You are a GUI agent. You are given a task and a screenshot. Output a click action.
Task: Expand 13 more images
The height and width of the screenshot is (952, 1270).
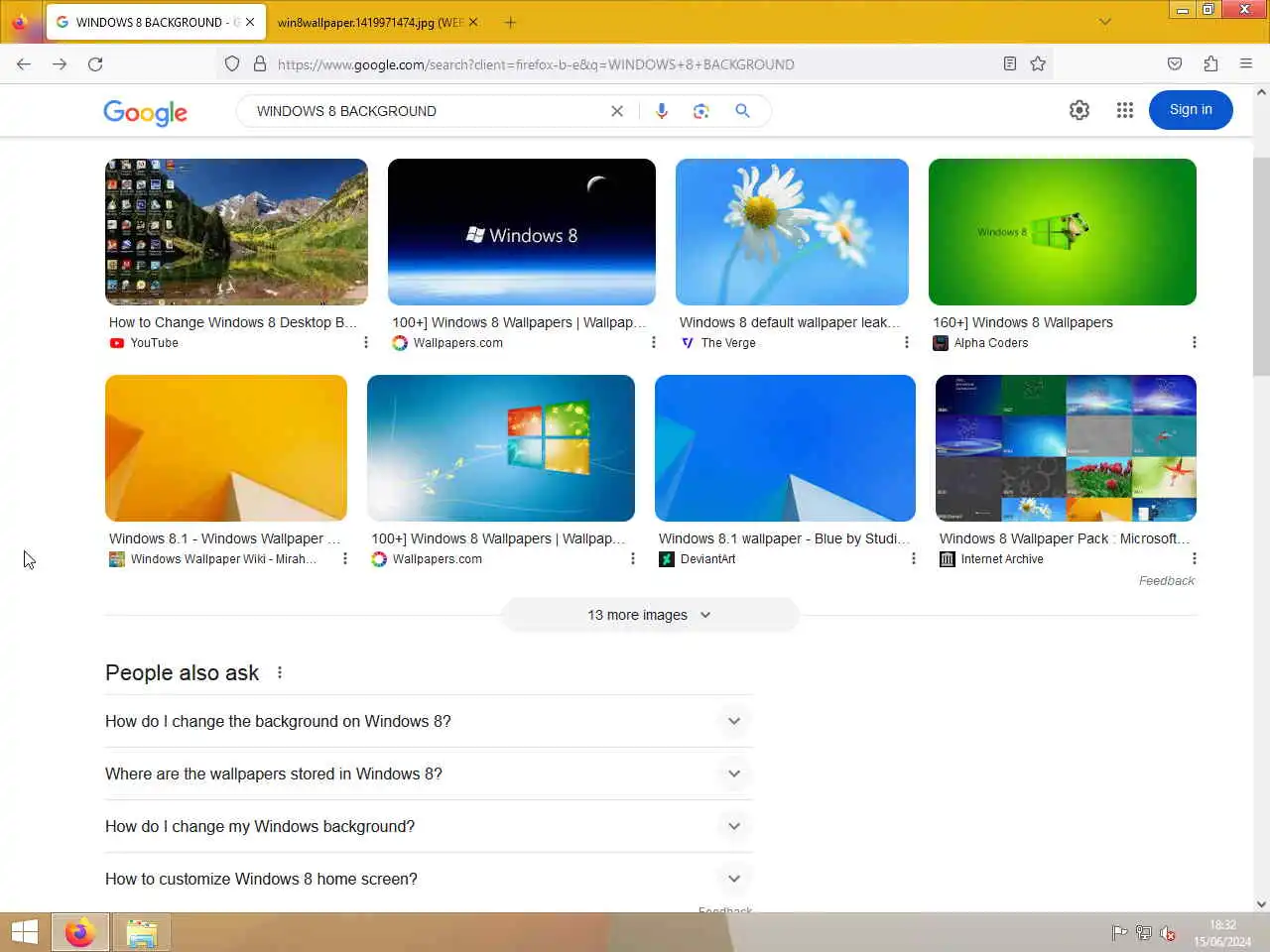[650, 615]
